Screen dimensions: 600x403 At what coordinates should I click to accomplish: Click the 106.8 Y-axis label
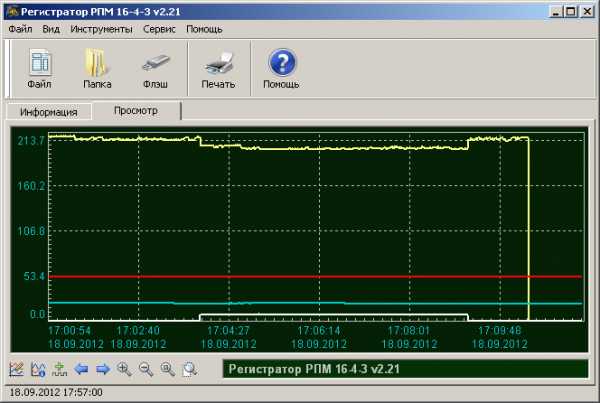point(31,231)
